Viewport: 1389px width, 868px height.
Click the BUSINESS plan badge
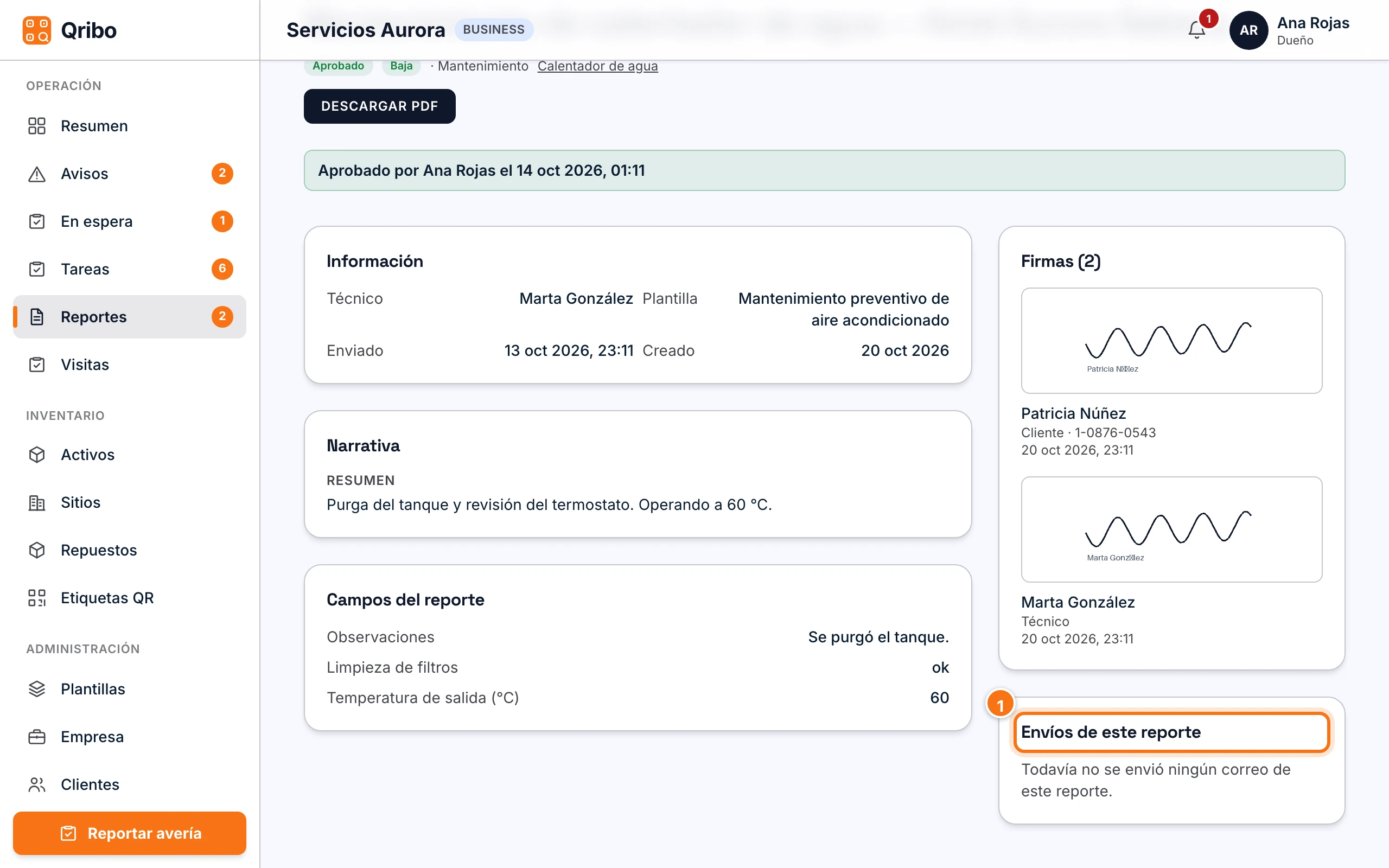click(x=494, y=29)
